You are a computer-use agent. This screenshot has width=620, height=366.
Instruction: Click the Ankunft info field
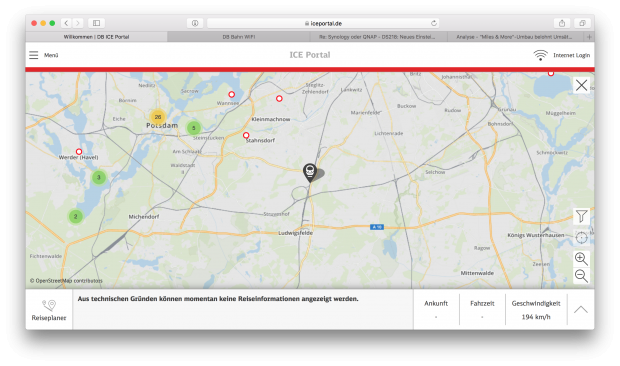[x=436, y=309]
